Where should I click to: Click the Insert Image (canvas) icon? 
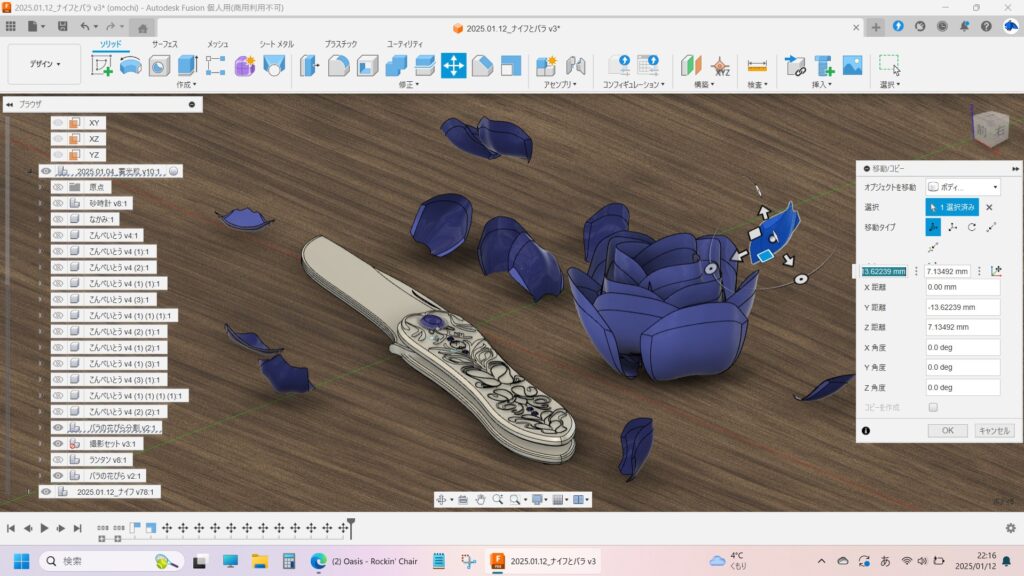click(x=852, y=66)
